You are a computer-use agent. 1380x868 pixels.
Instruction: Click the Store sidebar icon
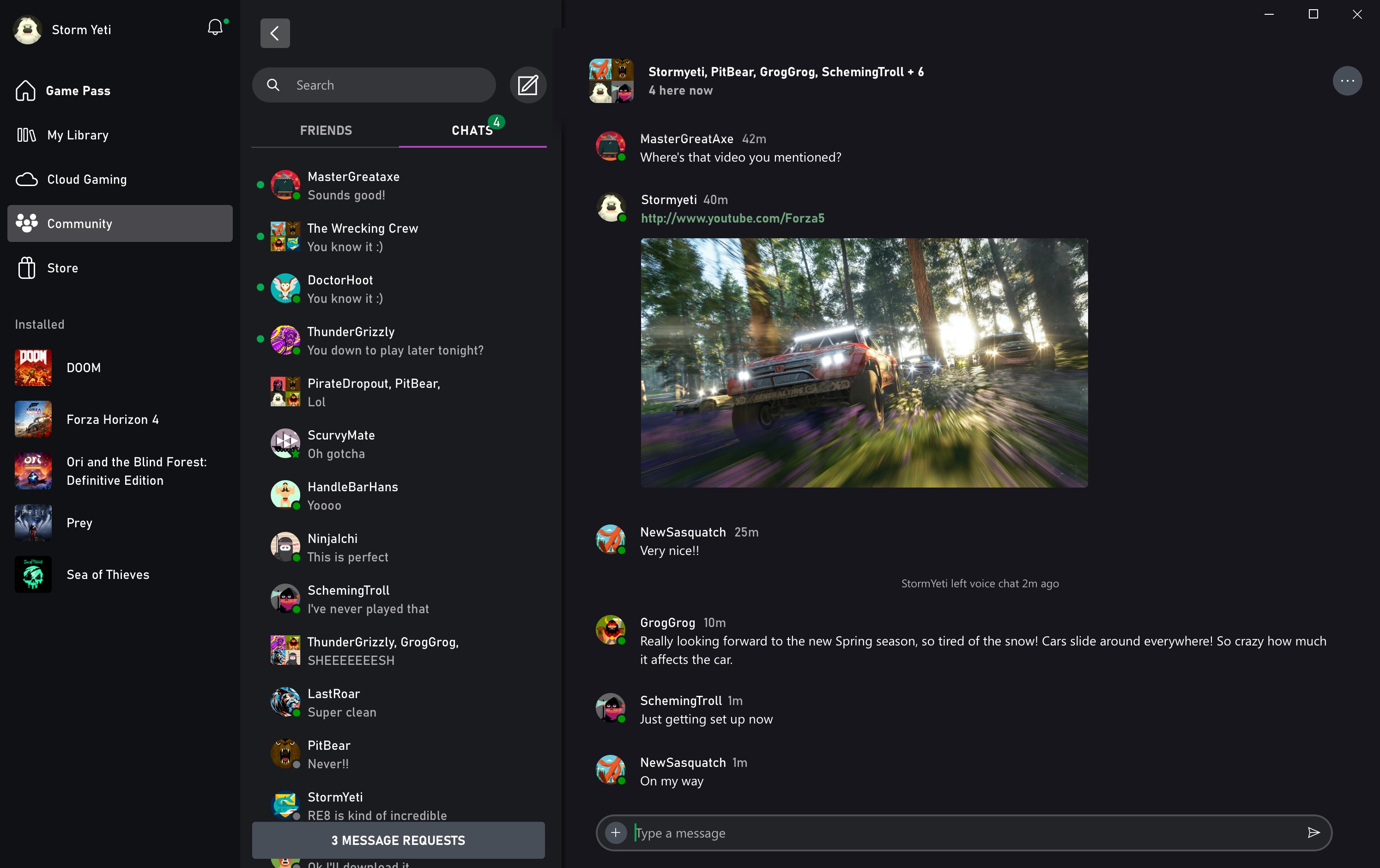coord(26,268)
